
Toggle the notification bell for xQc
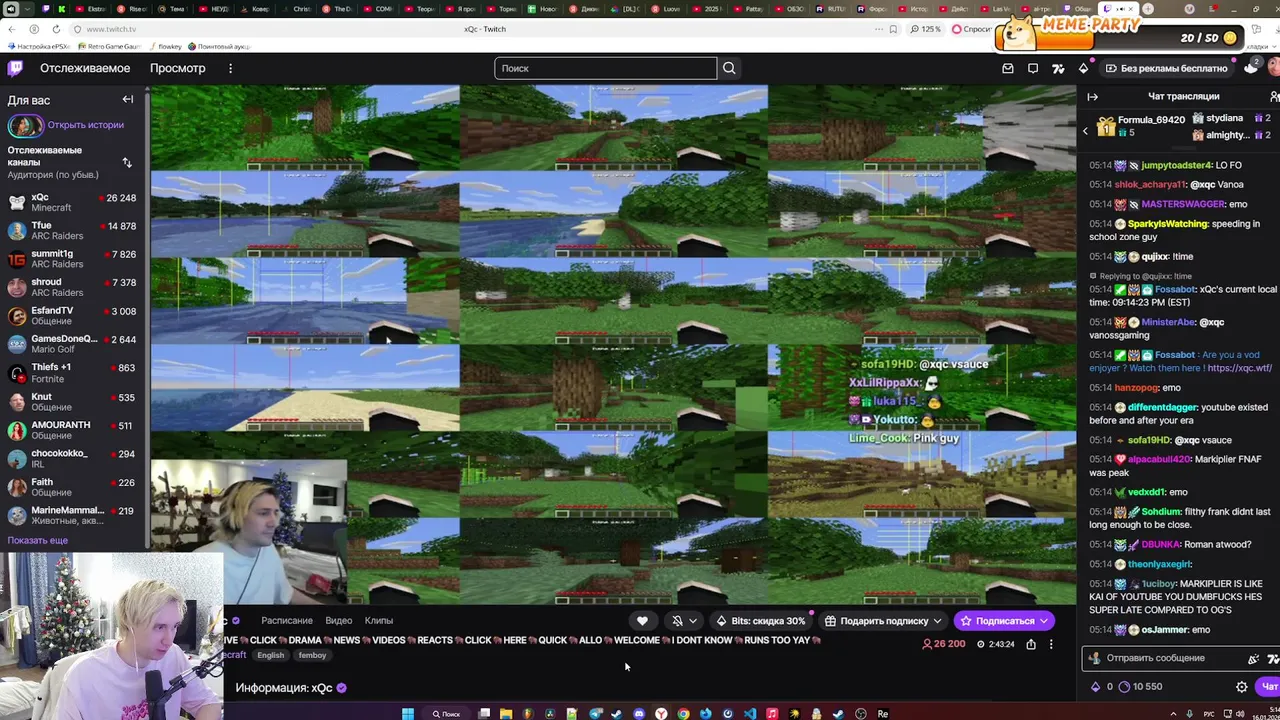click(677, 621)
